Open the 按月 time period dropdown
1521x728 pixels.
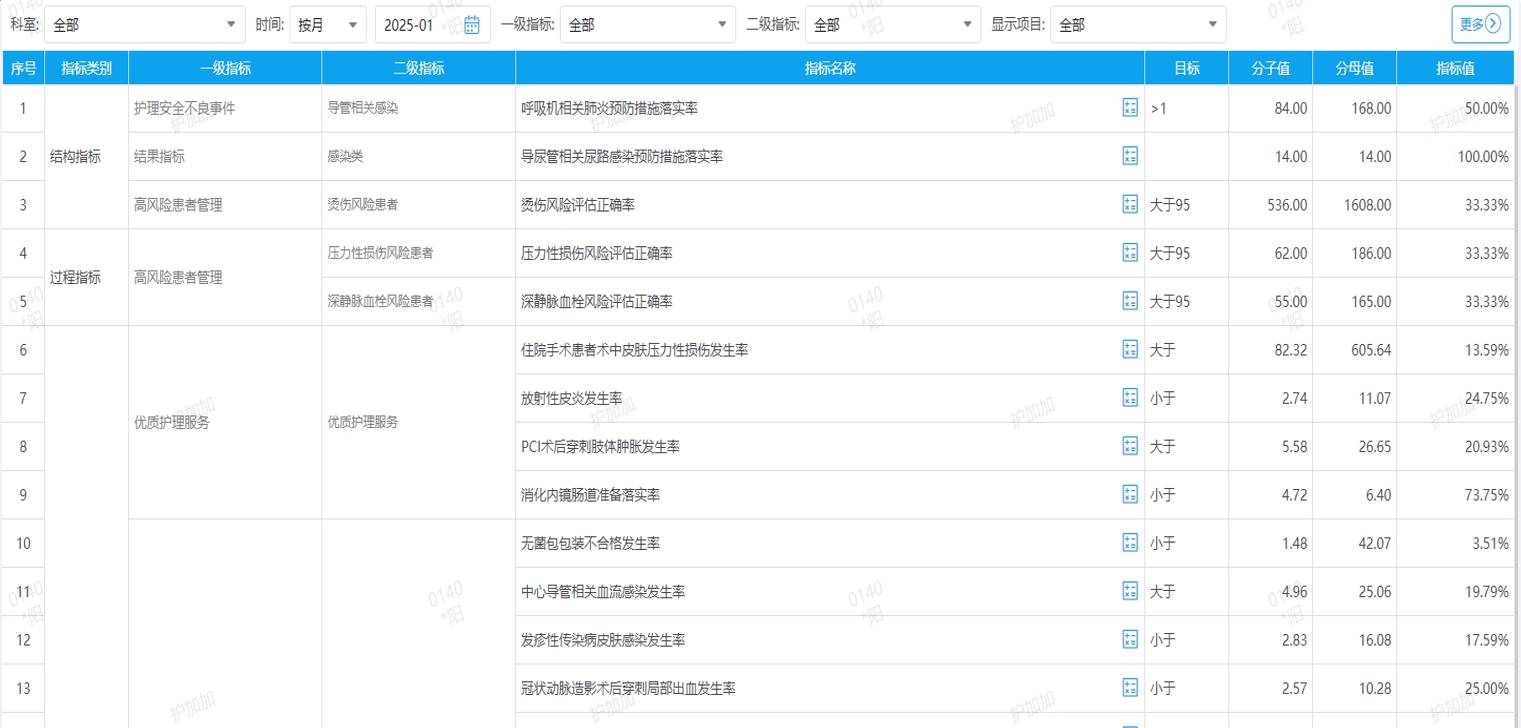pyautogui.click(x=327, y=25)
